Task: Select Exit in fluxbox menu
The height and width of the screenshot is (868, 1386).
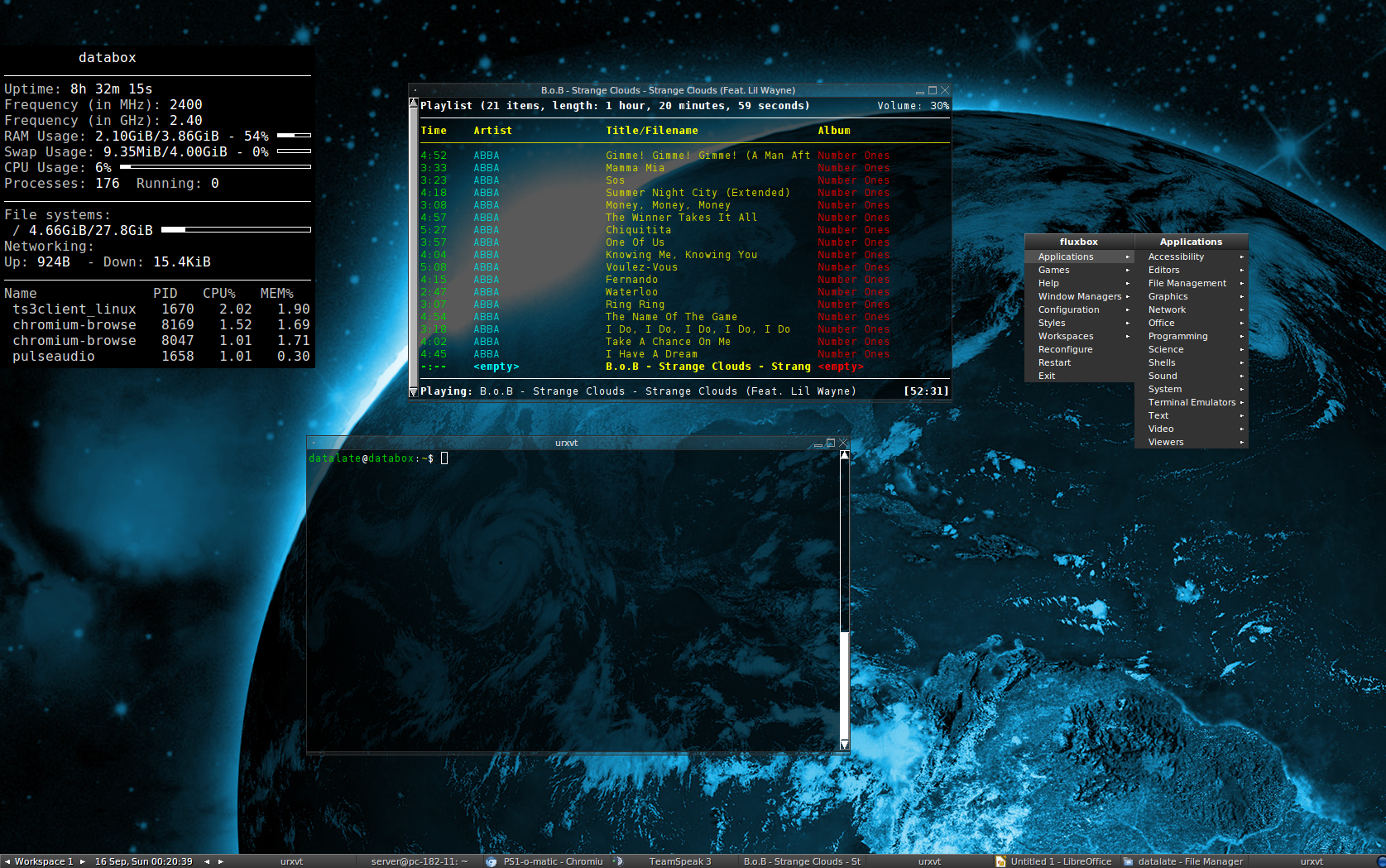Action: pos(1079,376)
